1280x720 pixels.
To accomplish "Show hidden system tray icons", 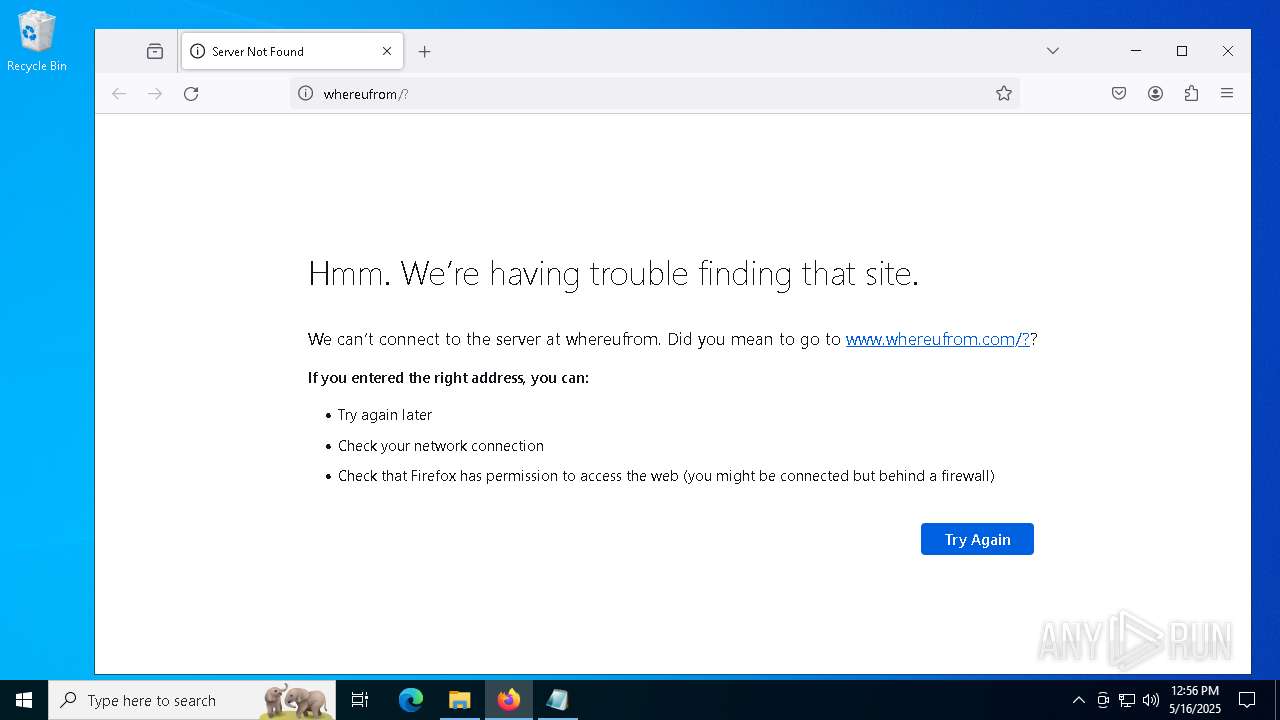I will coord(1078,700).
